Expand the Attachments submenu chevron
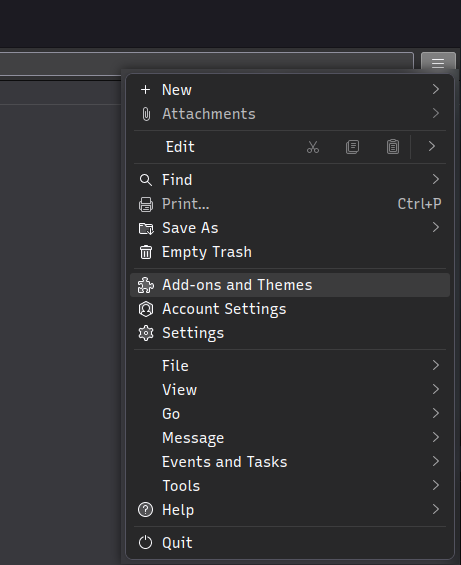 coord(436,114)
